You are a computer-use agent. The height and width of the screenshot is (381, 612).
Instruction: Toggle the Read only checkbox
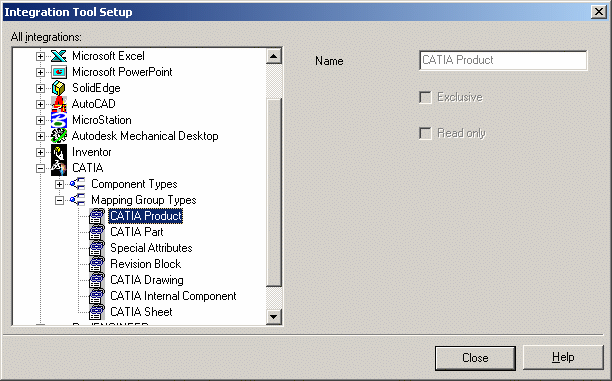(425, 133)
